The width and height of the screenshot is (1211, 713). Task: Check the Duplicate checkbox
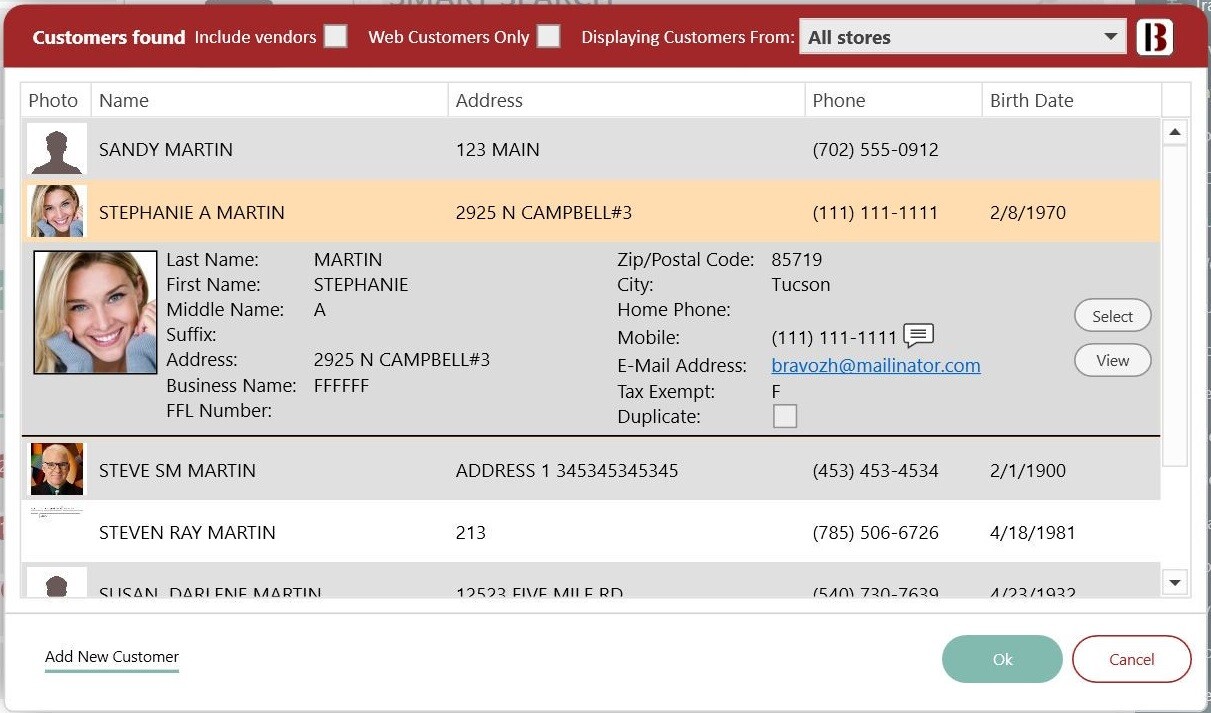tap(785, 416)
